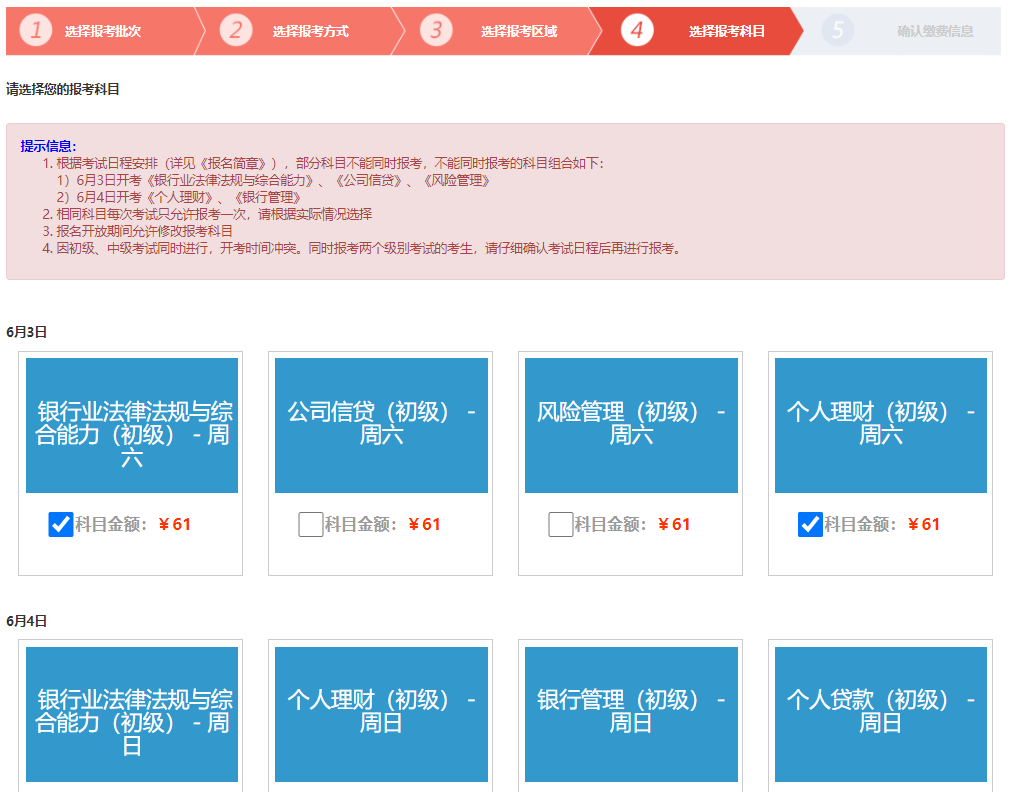Click the highlighted step 4 circle icon
Image resolution: width=1013 pixels, height=792 pixels.
[x=637, y=31]
